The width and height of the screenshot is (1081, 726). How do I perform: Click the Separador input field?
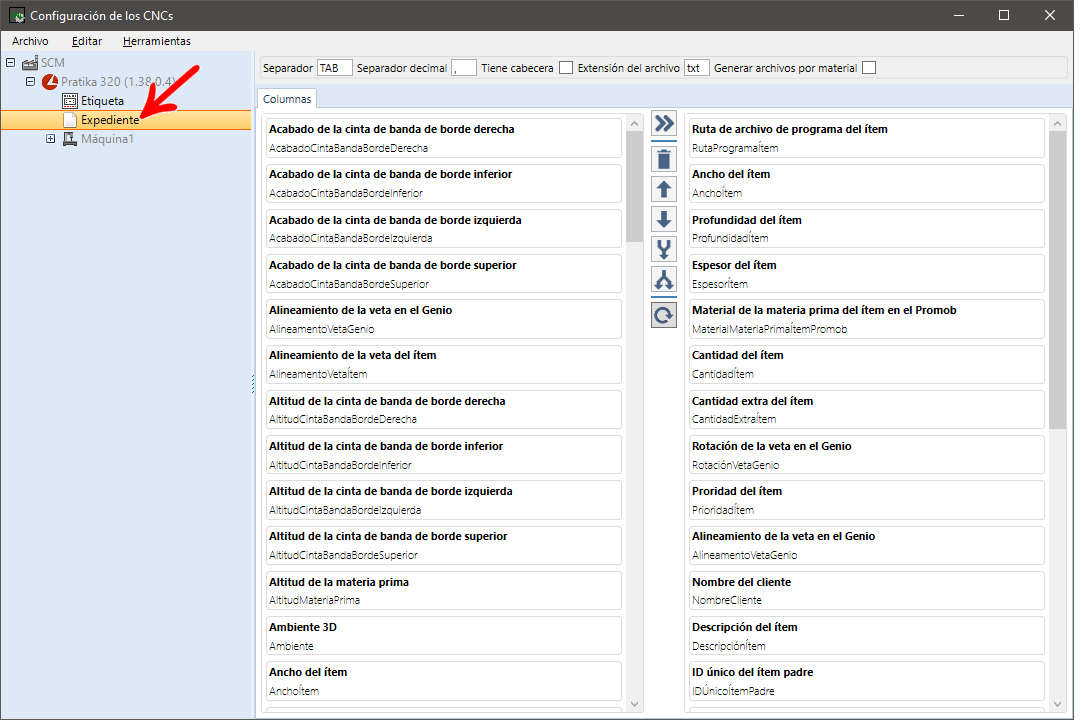334,68
